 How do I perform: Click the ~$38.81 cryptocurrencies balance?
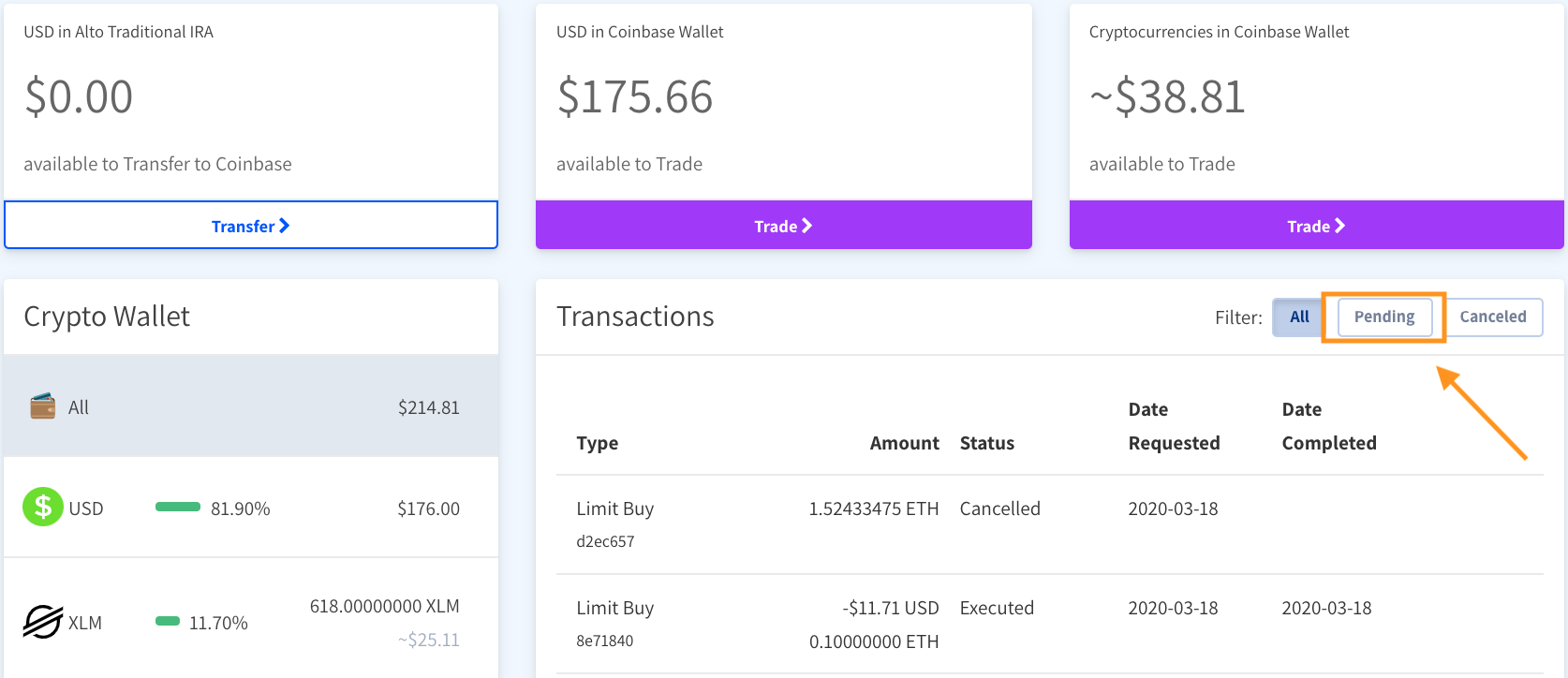(1167, 96)
